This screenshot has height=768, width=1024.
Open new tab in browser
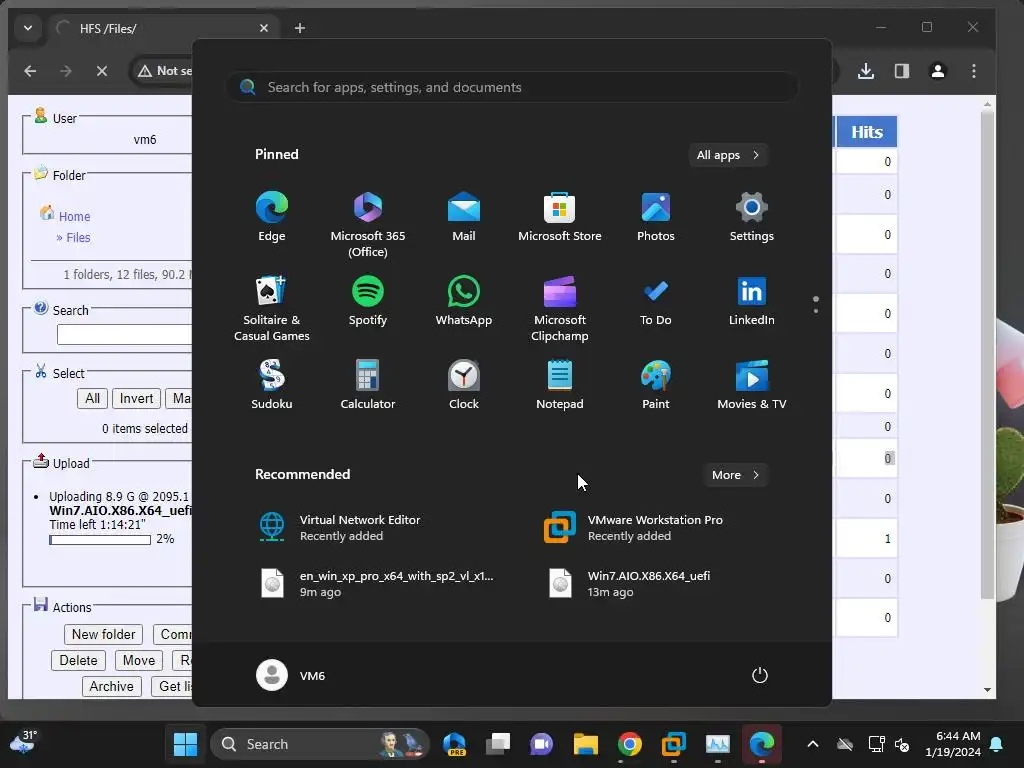click(300, 28)
